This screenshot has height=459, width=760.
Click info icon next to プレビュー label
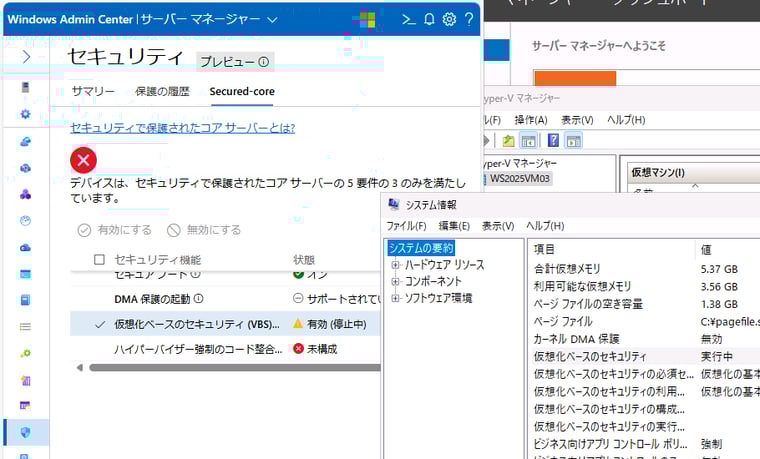263,62
